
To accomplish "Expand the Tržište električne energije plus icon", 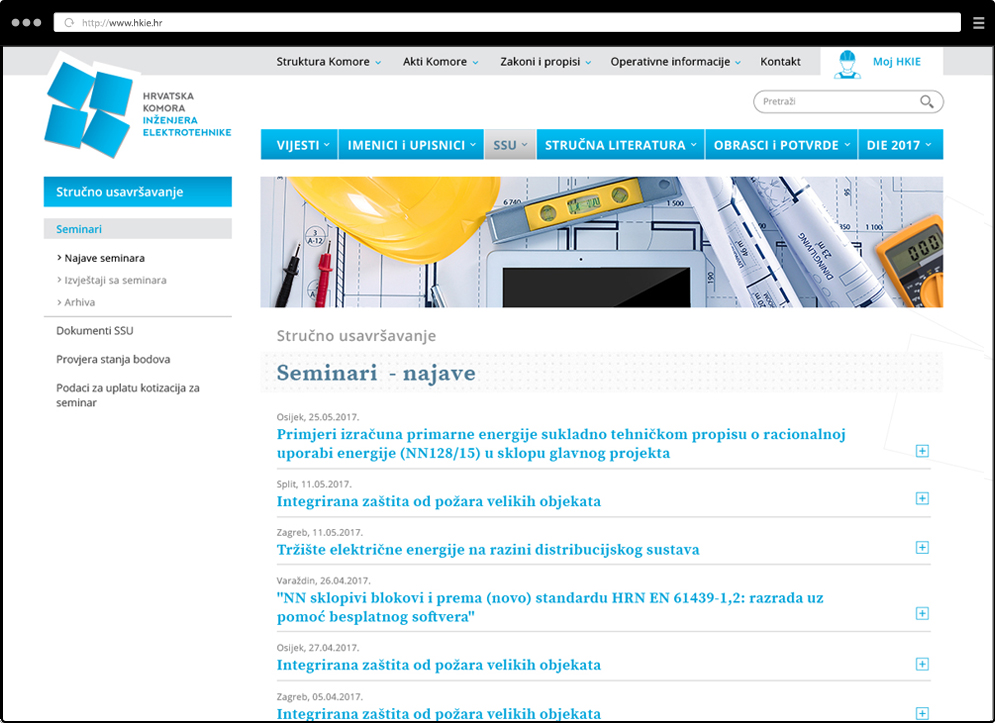I will click(922, 547).
